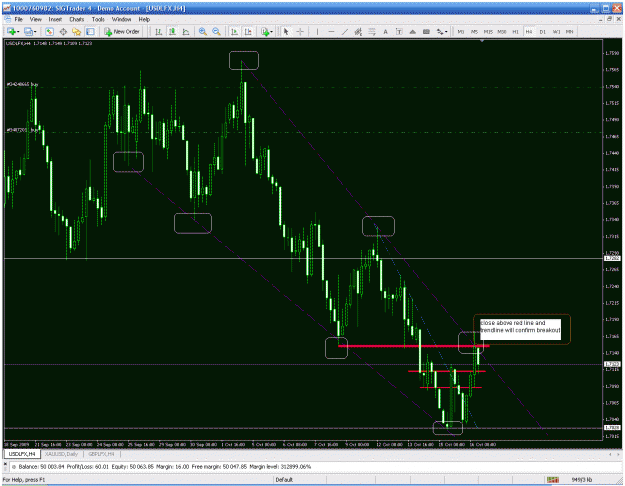Toggle chart shift icon

point(248,31)
